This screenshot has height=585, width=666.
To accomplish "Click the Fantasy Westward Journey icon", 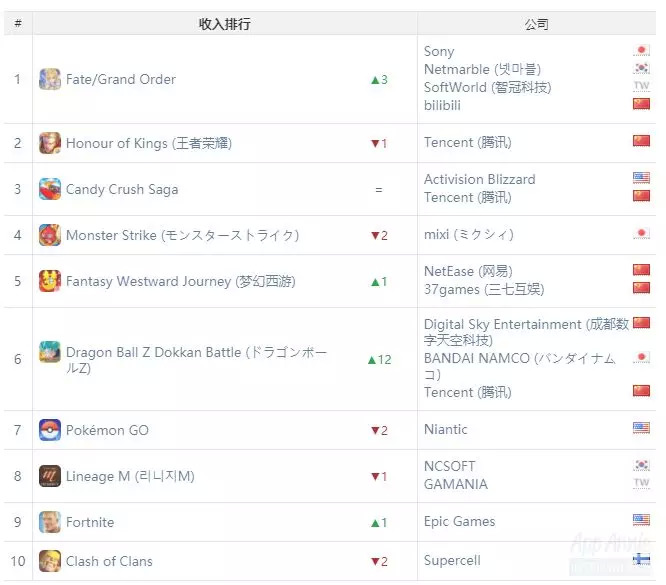I will click(x=49, y=281).
